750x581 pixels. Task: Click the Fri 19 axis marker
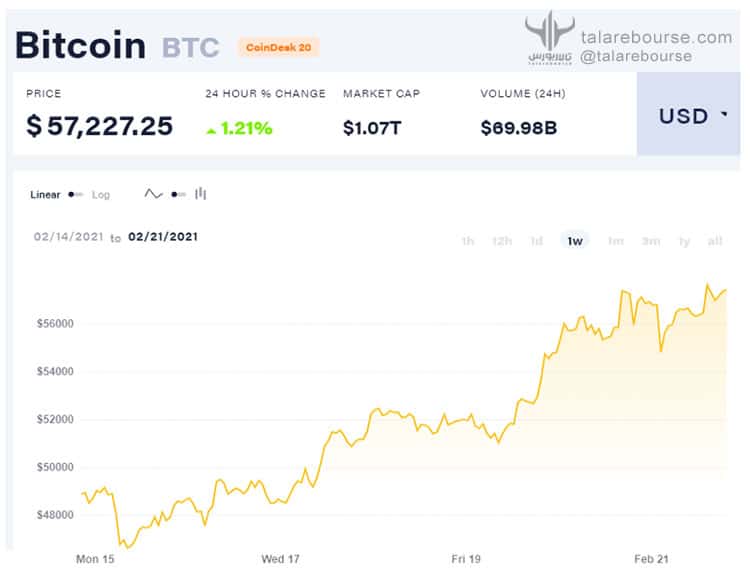466,559
